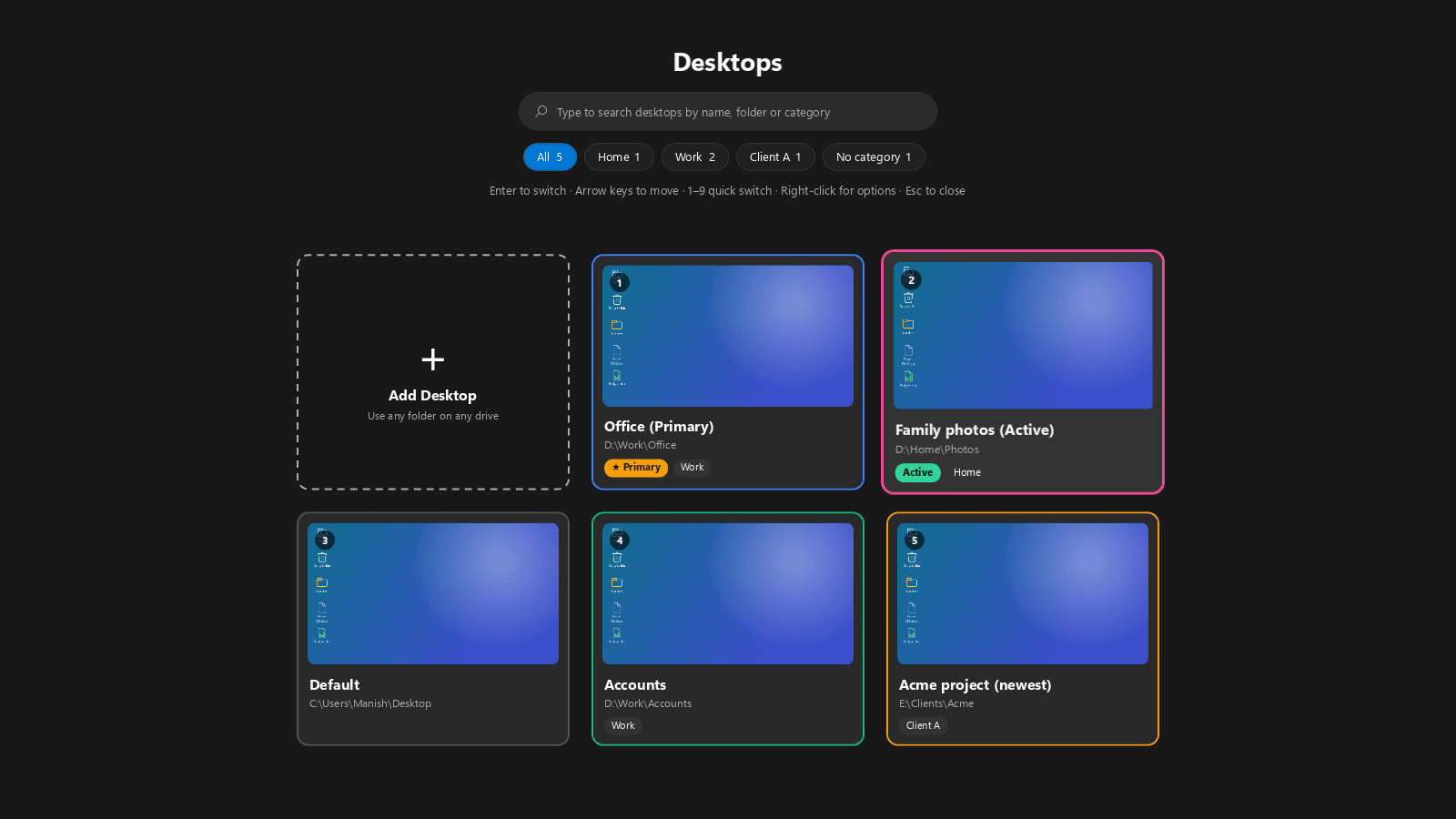
Task: Focus the desktop search field
Action: point(728,111)
